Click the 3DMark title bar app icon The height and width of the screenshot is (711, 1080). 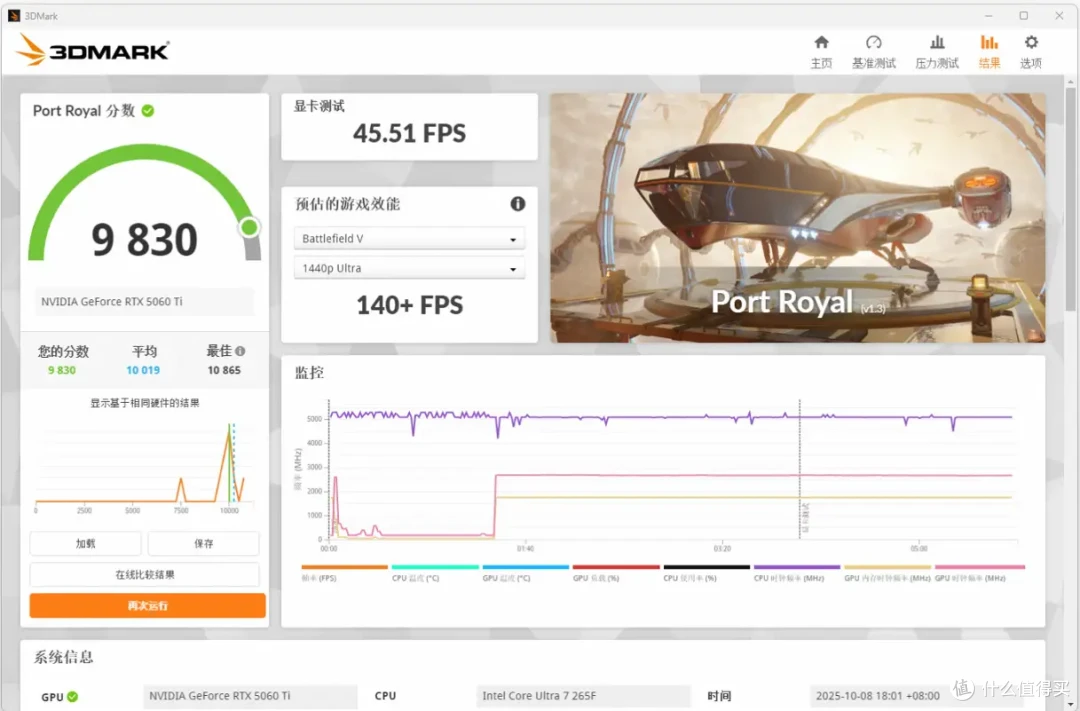point(13,16)
